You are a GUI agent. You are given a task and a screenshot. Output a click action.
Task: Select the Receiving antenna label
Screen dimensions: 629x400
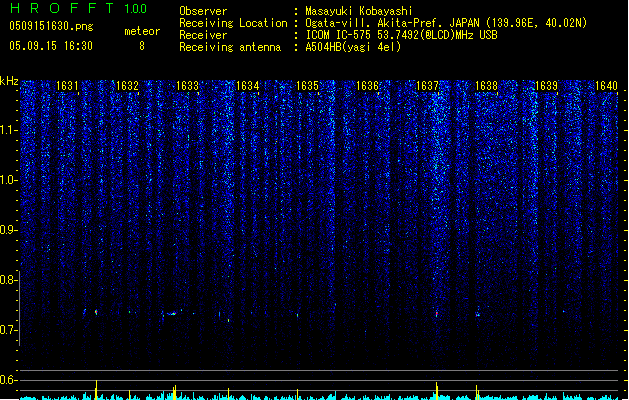230,47
